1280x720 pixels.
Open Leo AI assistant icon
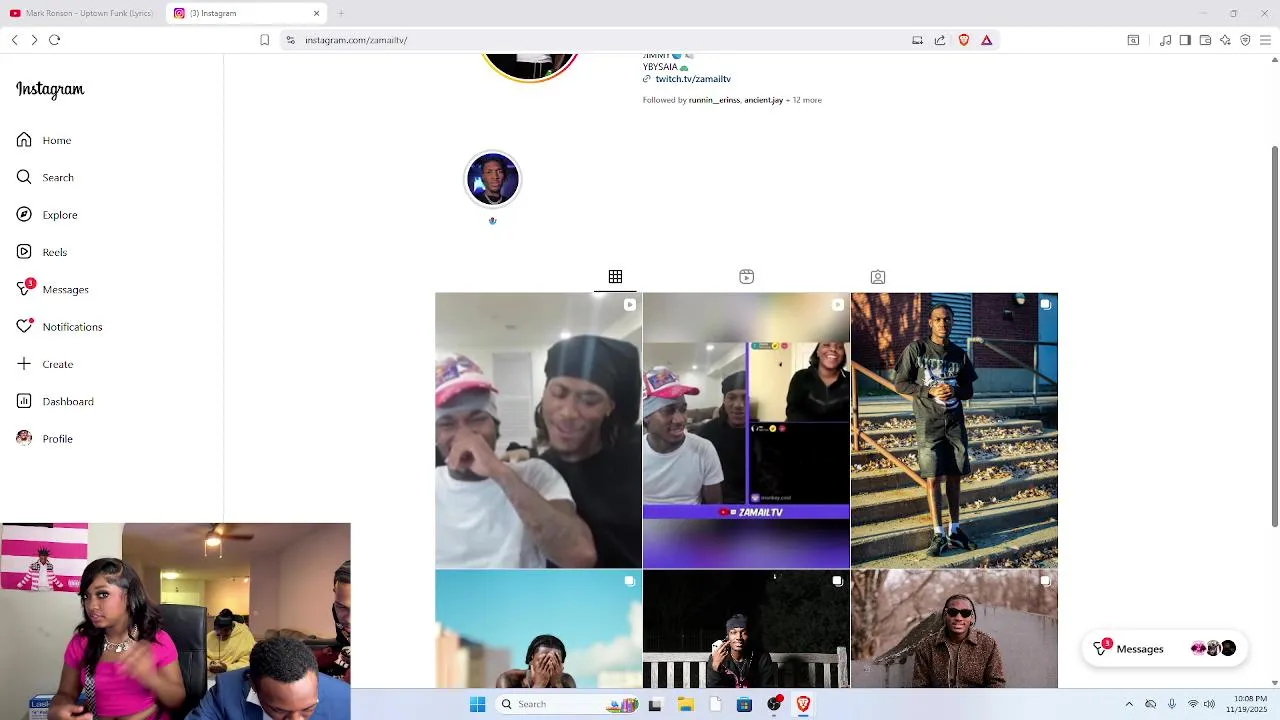(x=1225, y=40)
